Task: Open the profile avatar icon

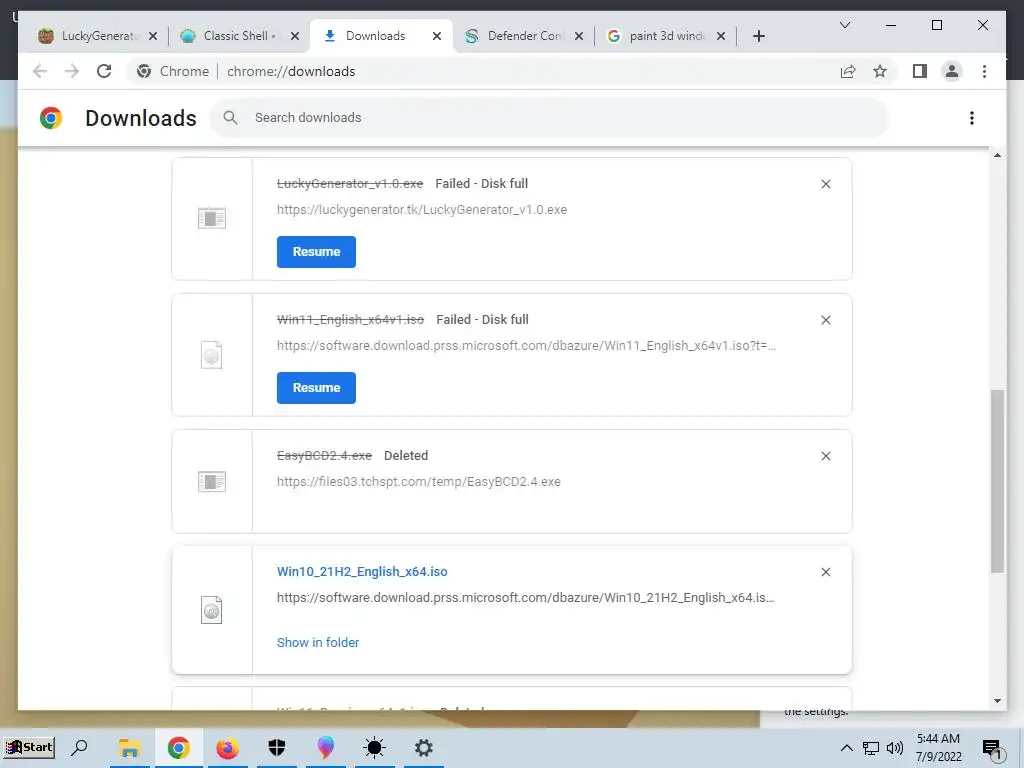Action: click(952, 71)
